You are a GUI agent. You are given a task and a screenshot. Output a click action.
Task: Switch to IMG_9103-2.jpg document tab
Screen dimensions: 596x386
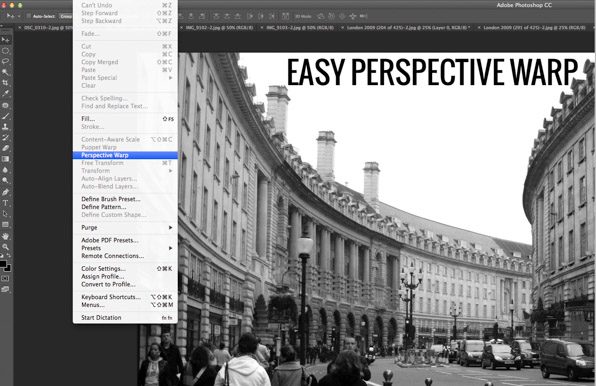(300, 28)
